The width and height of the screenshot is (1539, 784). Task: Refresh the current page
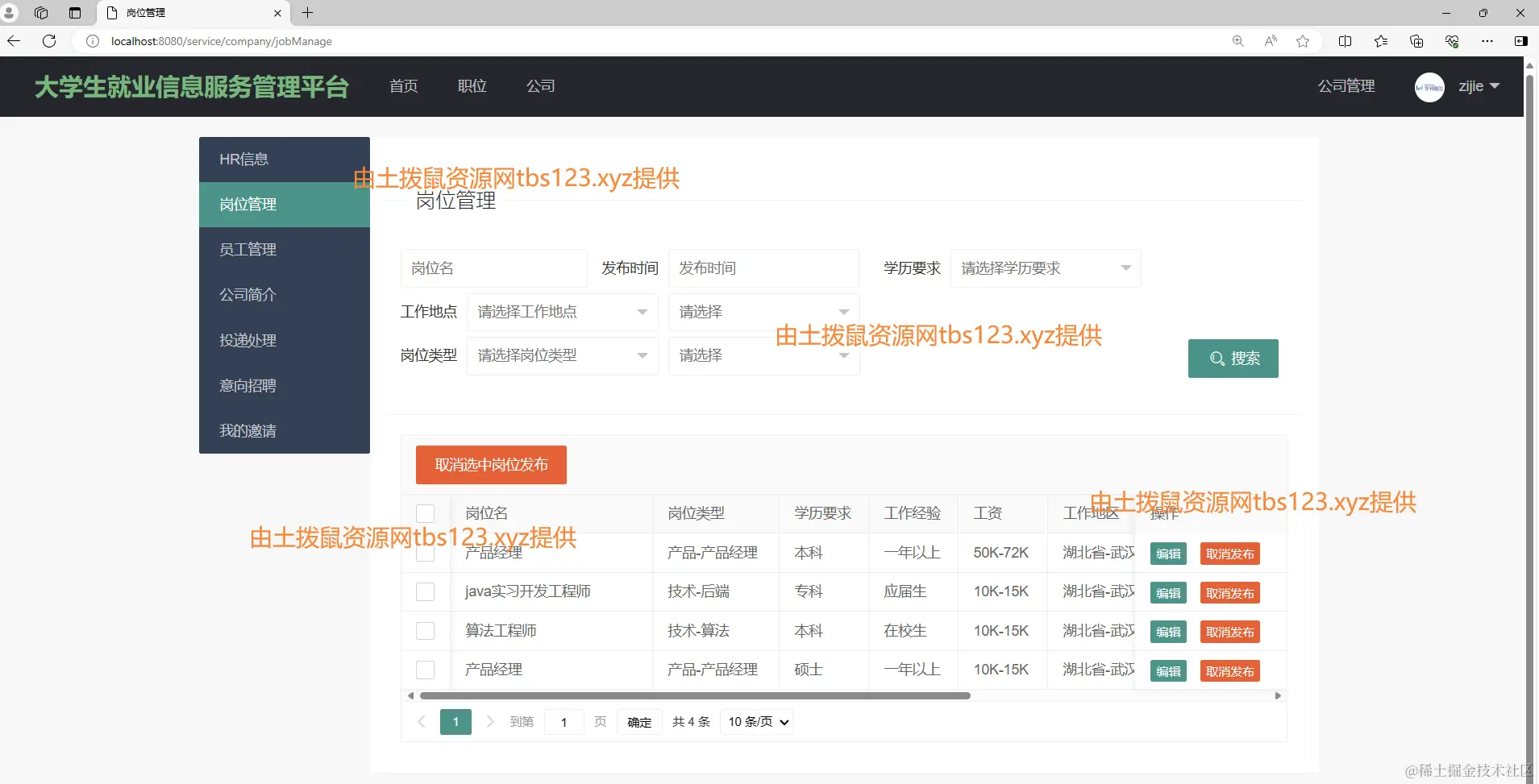point(49,41)
